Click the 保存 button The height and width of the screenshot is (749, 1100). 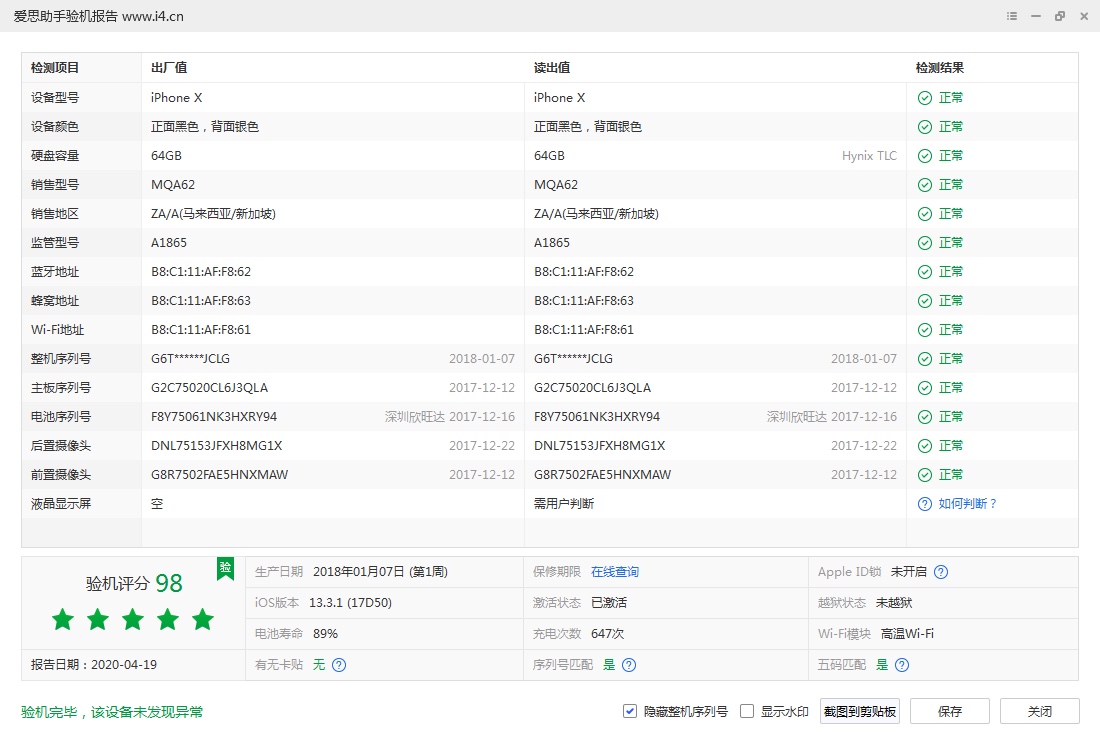pyautogui.click(x=950, y=711)
